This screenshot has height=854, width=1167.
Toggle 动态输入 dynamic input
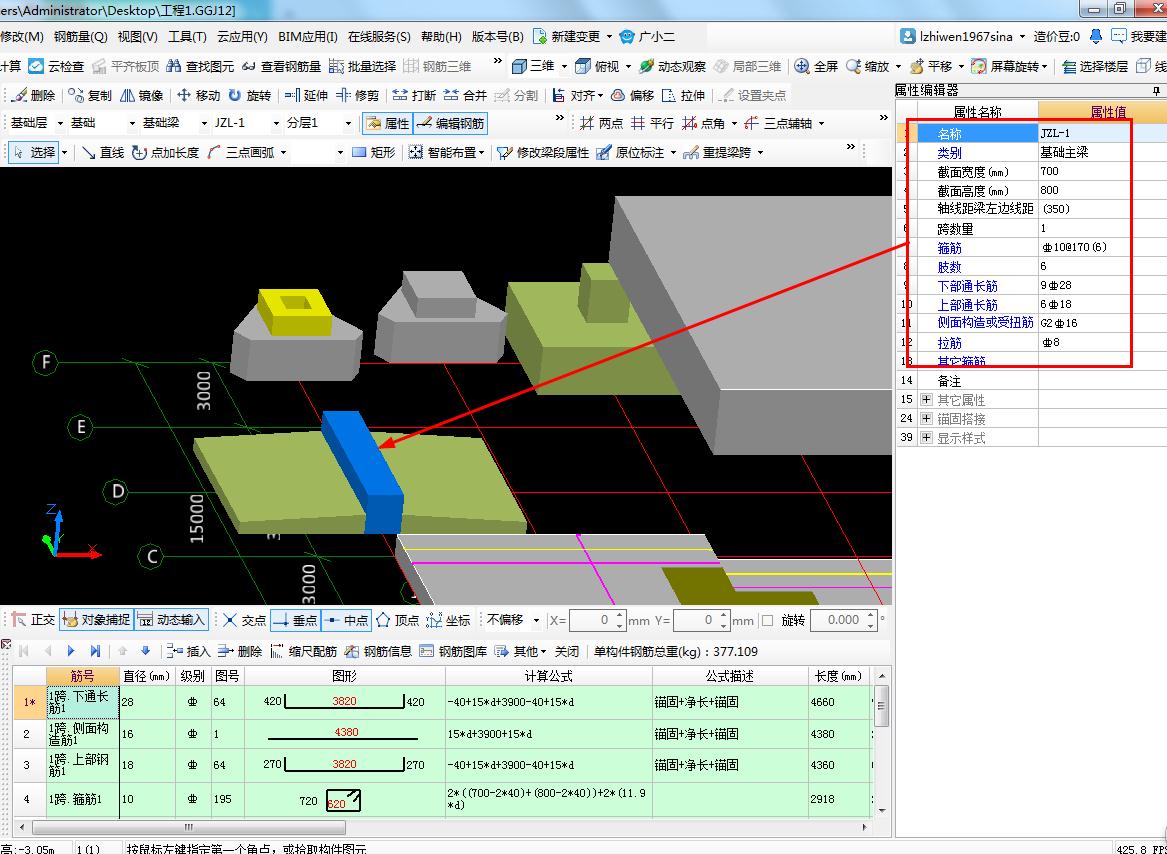point(171,619)
